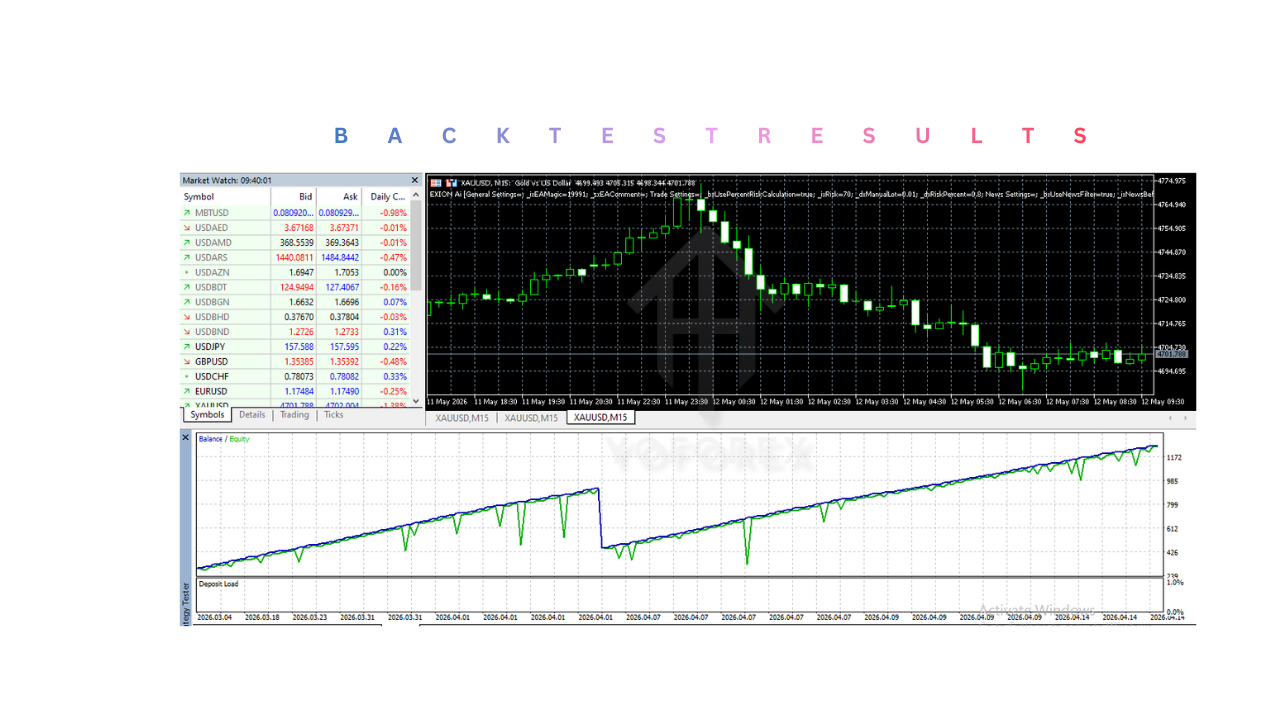This screenshot has width=1280, height=720.
Task: Click the USDJPY daily change 0.22%
Action: click(x=394, y=346)
